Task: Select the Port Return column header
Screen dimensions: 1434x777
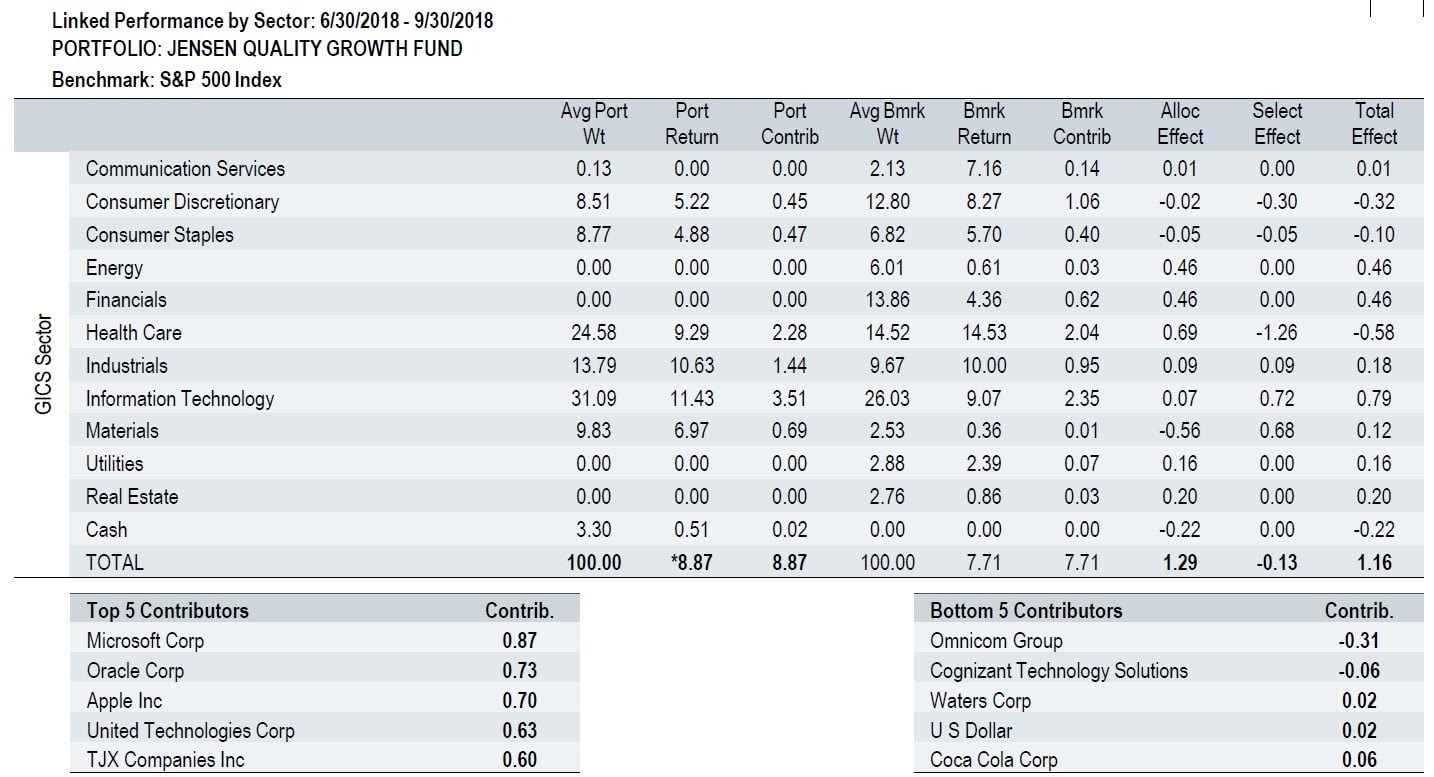Action: 691,124
